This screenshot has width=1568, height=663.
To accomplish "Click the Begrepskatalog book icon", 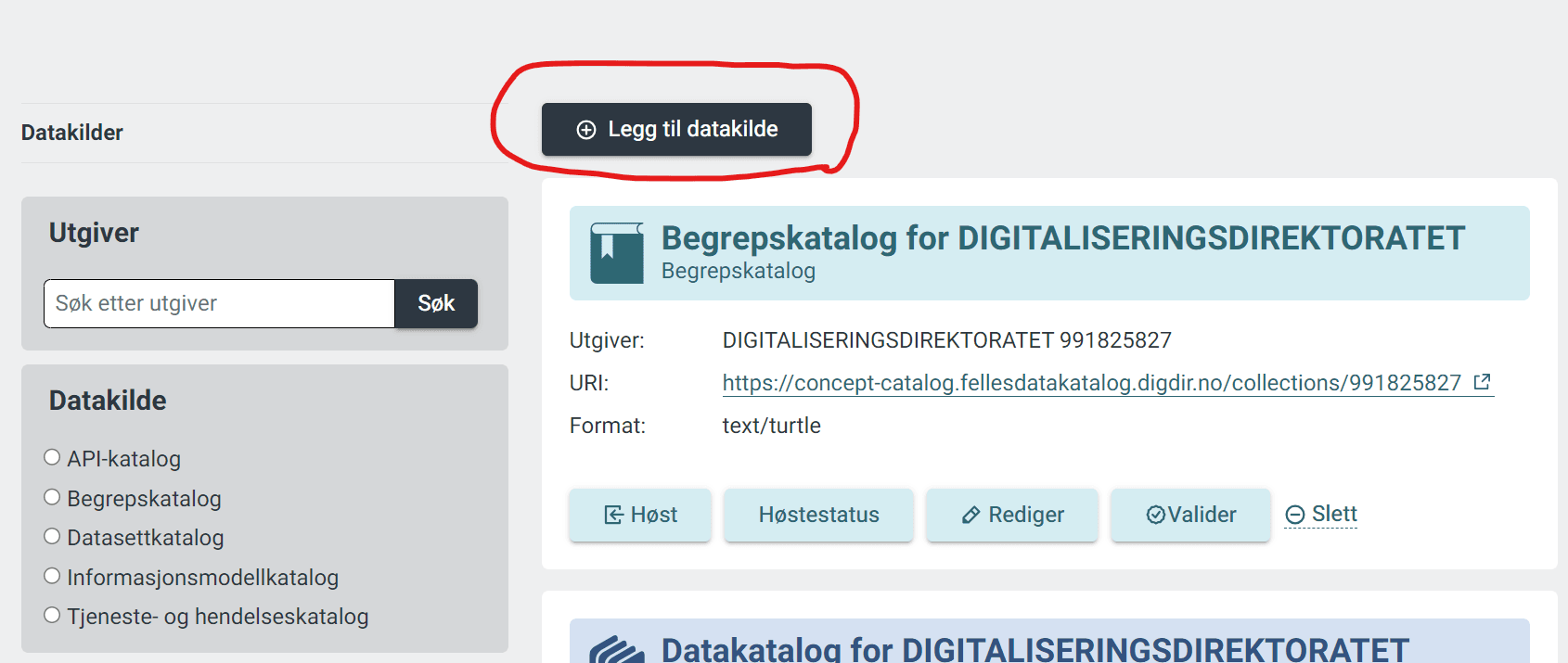I will 617,253.
